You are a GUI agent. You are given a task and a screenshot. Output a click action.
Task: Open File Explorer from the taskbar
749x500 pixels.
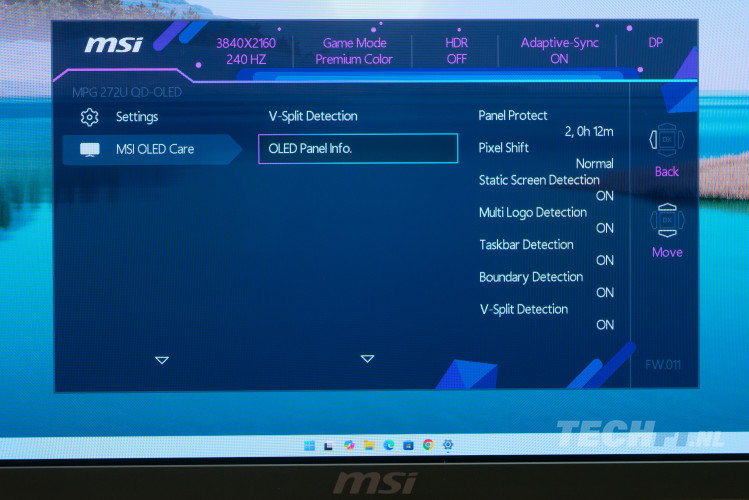tap(369, 446)
